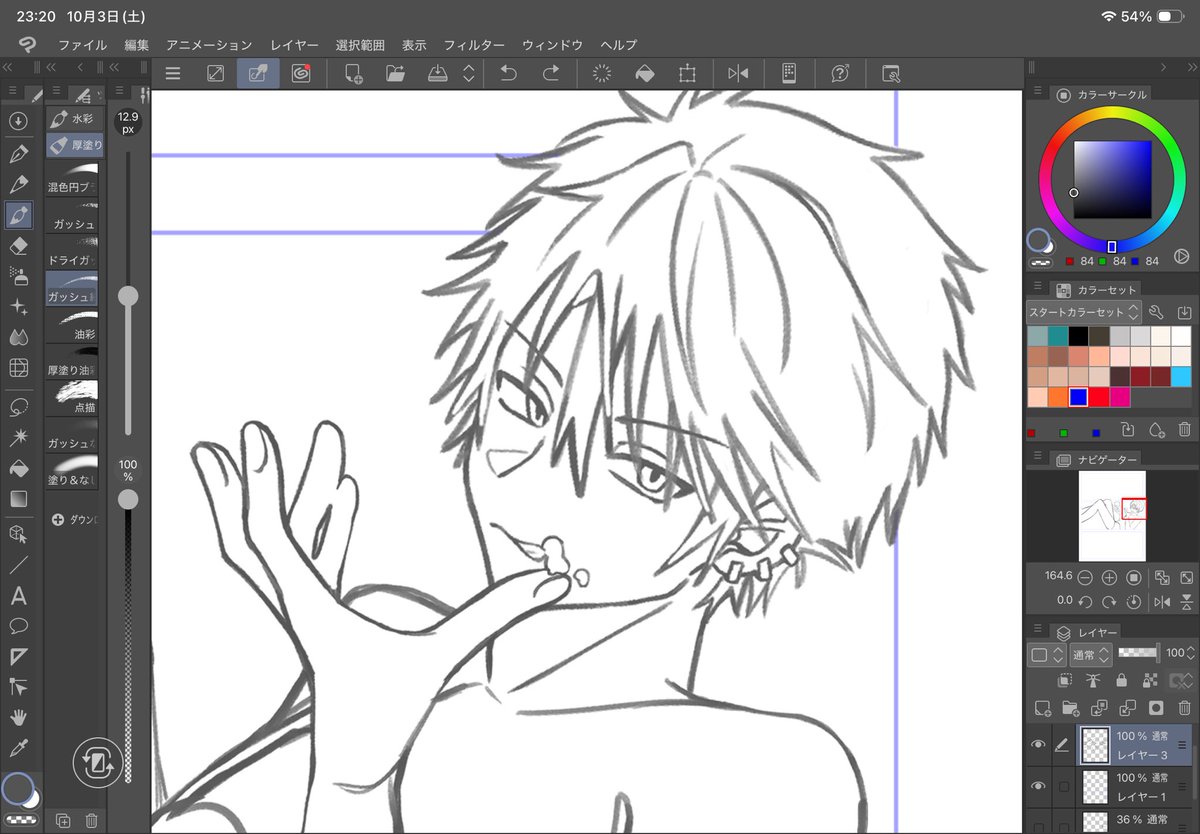Click the command bar Fill icon
This screenshot has width=1200, height=834.
645,73
